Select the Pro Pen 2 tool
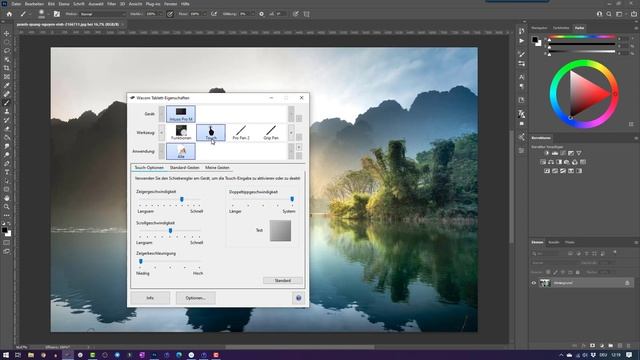This screenshot has height=360, width=640. [241, 133]
